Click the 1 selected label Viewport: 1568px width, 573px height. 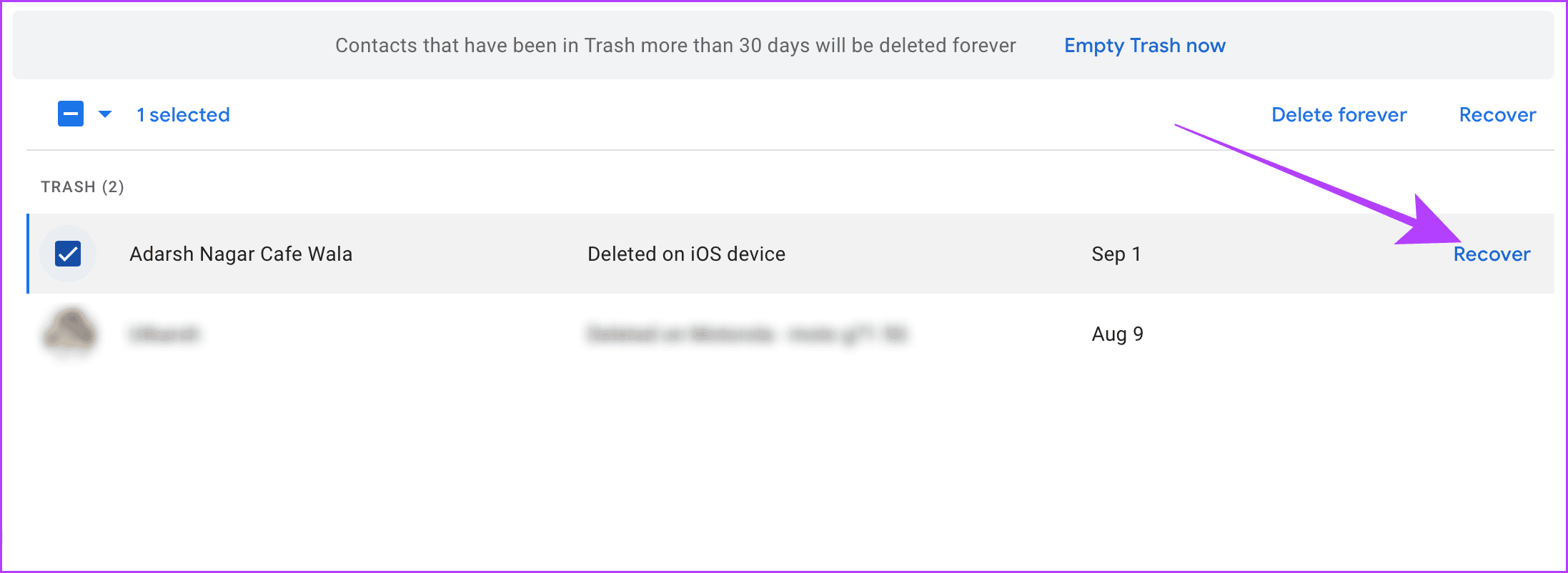(x=183, y=114)
